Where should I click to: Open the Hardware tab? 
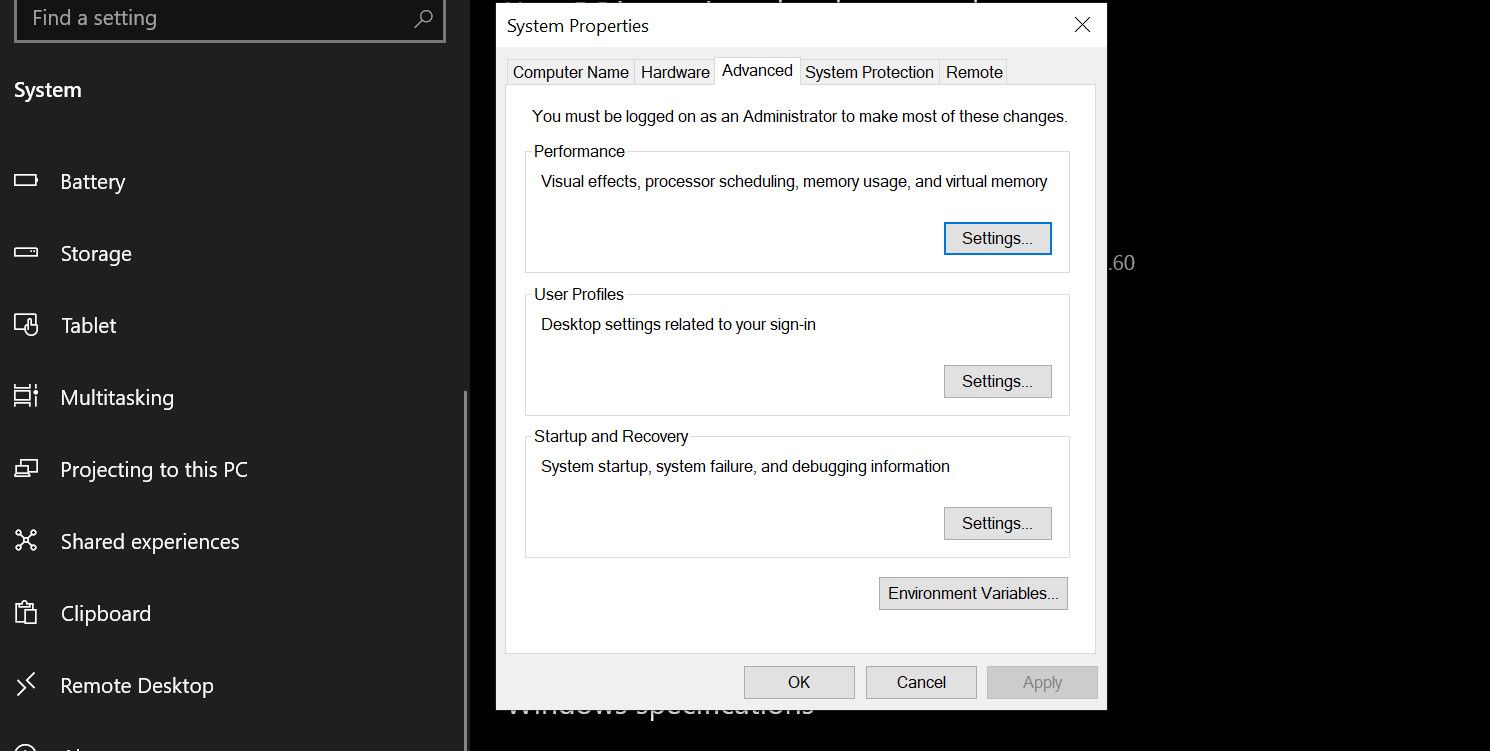tap(675, 72)
